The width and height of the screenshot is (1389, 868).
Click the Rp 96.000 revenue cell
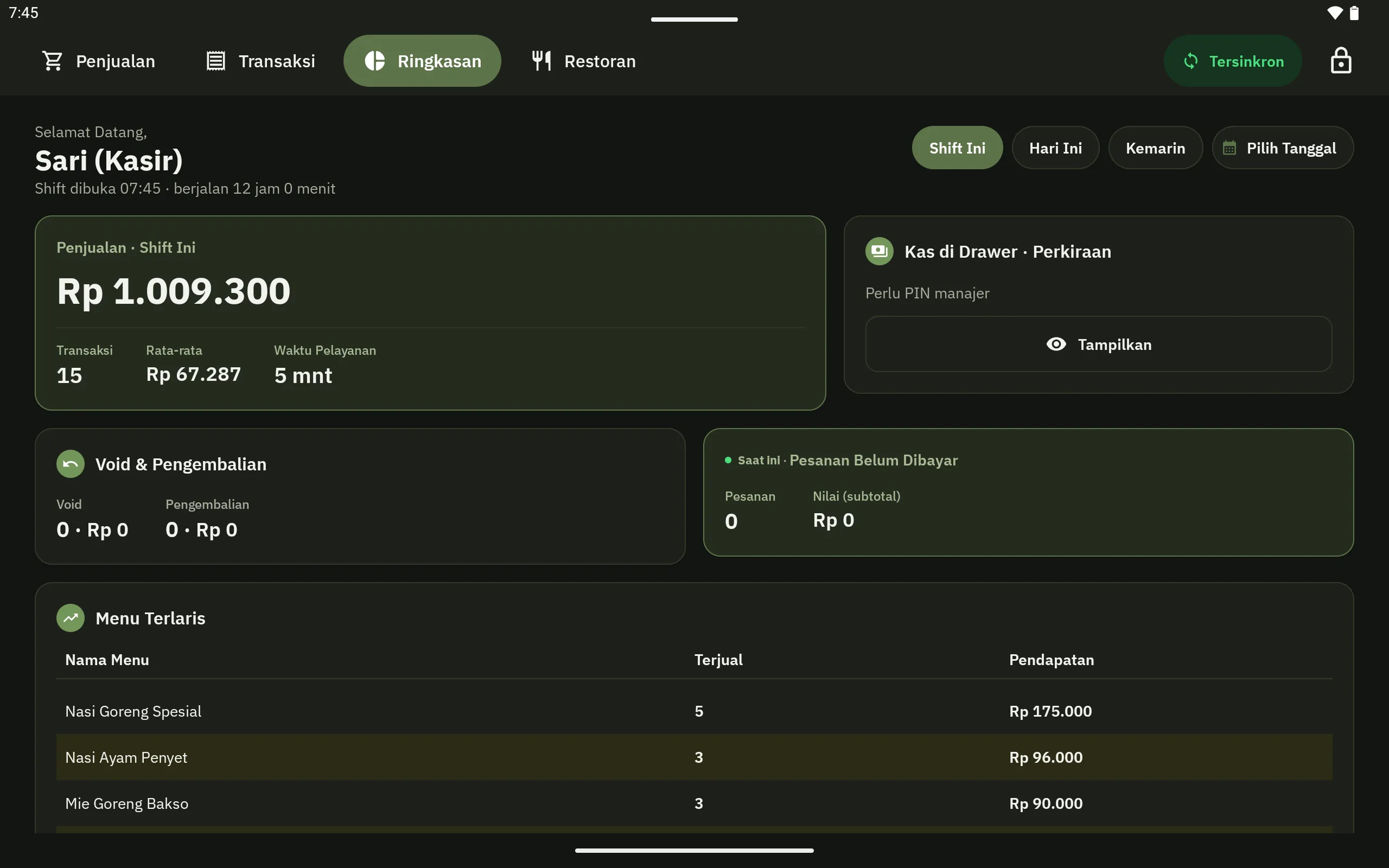[1046, 757]
